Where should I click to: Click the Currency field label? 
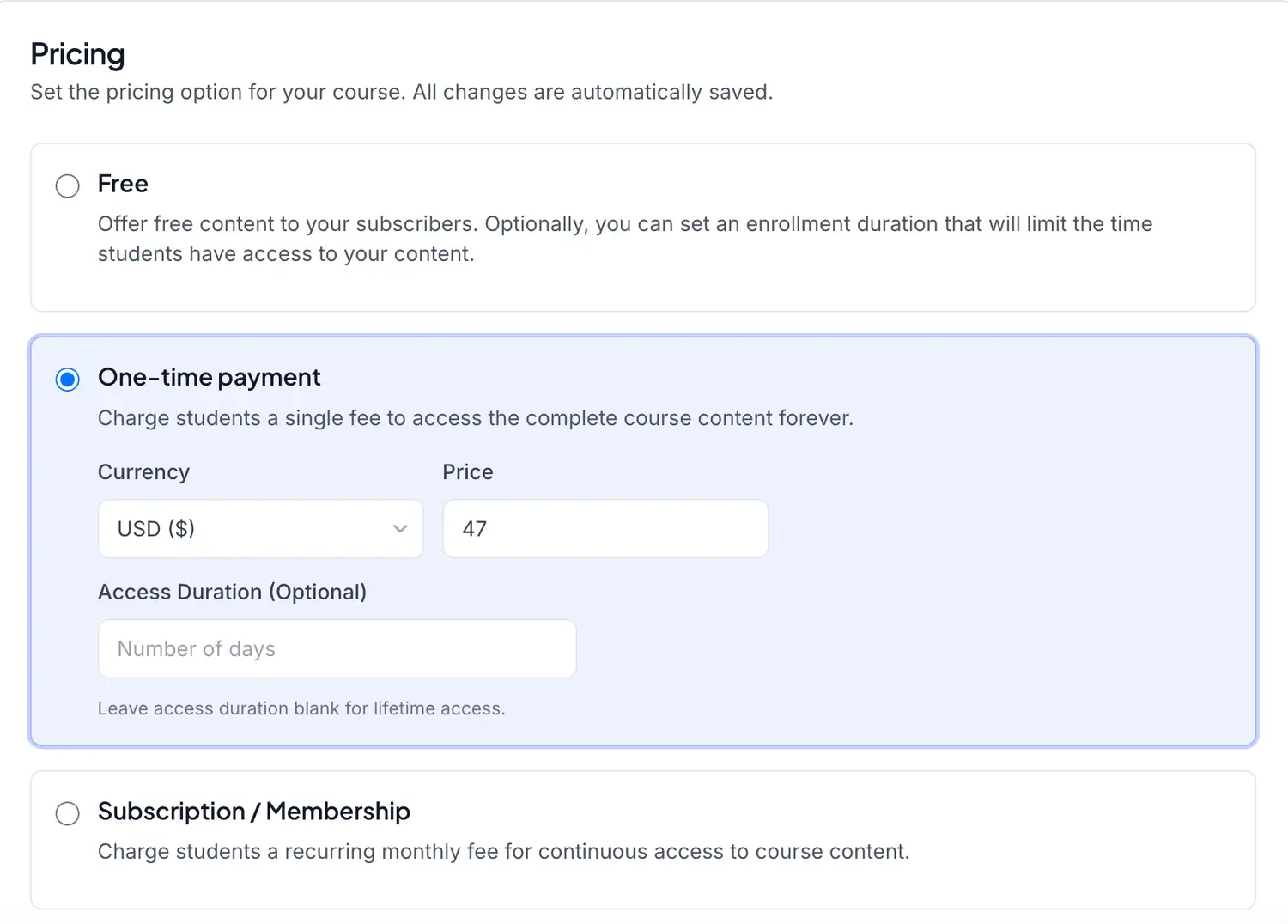143,472
